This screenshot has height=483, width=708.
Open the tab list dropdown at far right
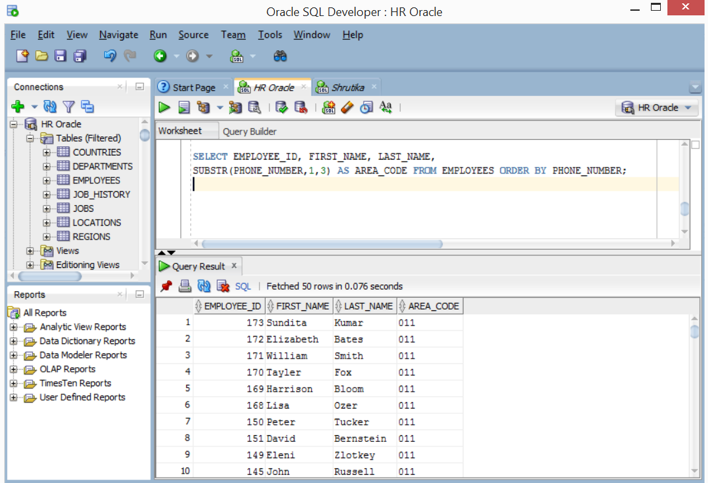695,87
